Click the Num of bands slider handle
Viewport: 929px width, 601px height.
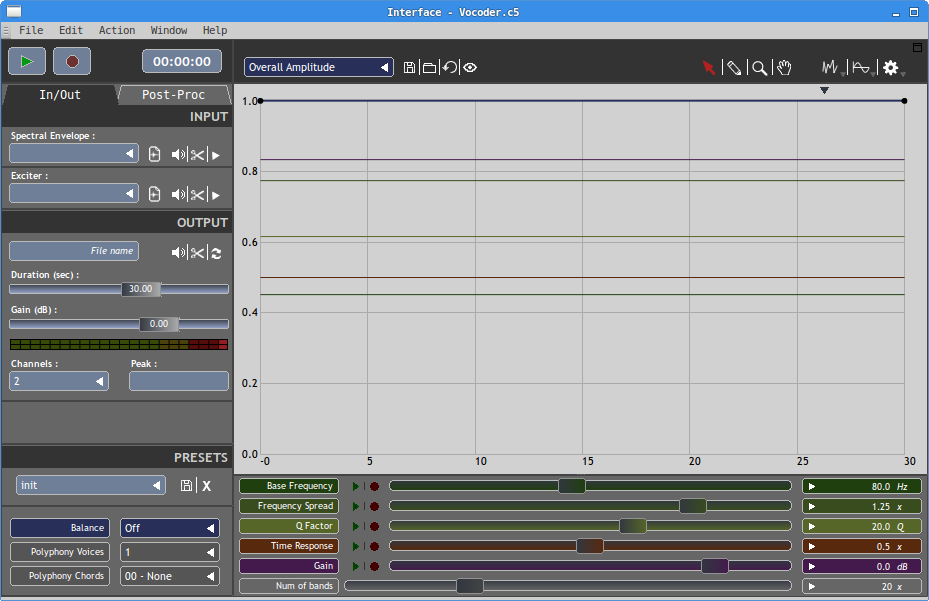point(470,586)
